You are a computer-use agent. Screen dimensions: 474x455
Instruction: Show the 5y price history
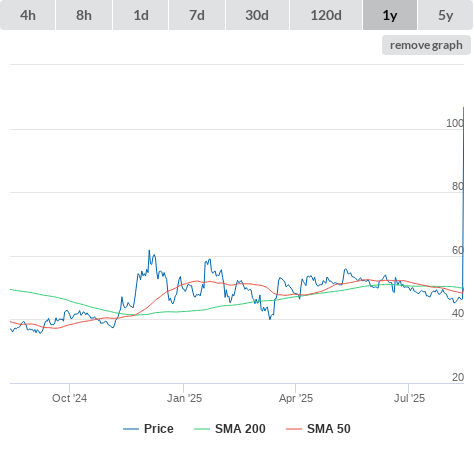(x=446, y=15)
